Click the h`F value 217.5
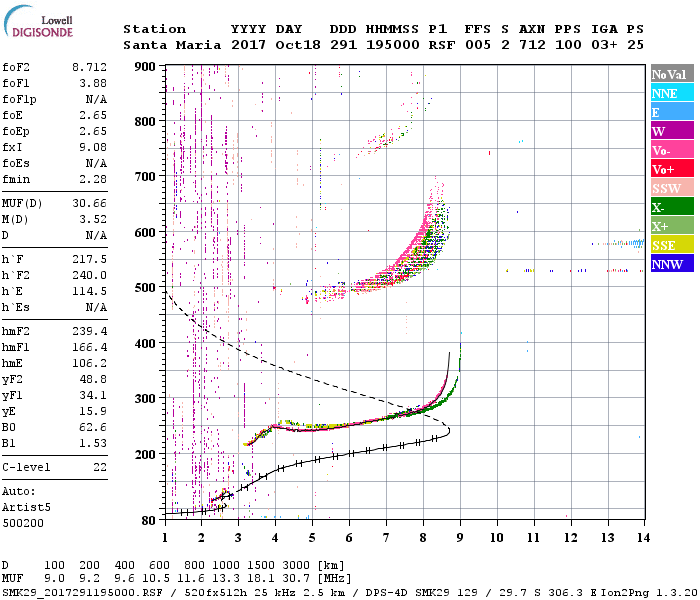Image resolution: width=700 pixels, height=600 pixels. (x=89, y=259)
